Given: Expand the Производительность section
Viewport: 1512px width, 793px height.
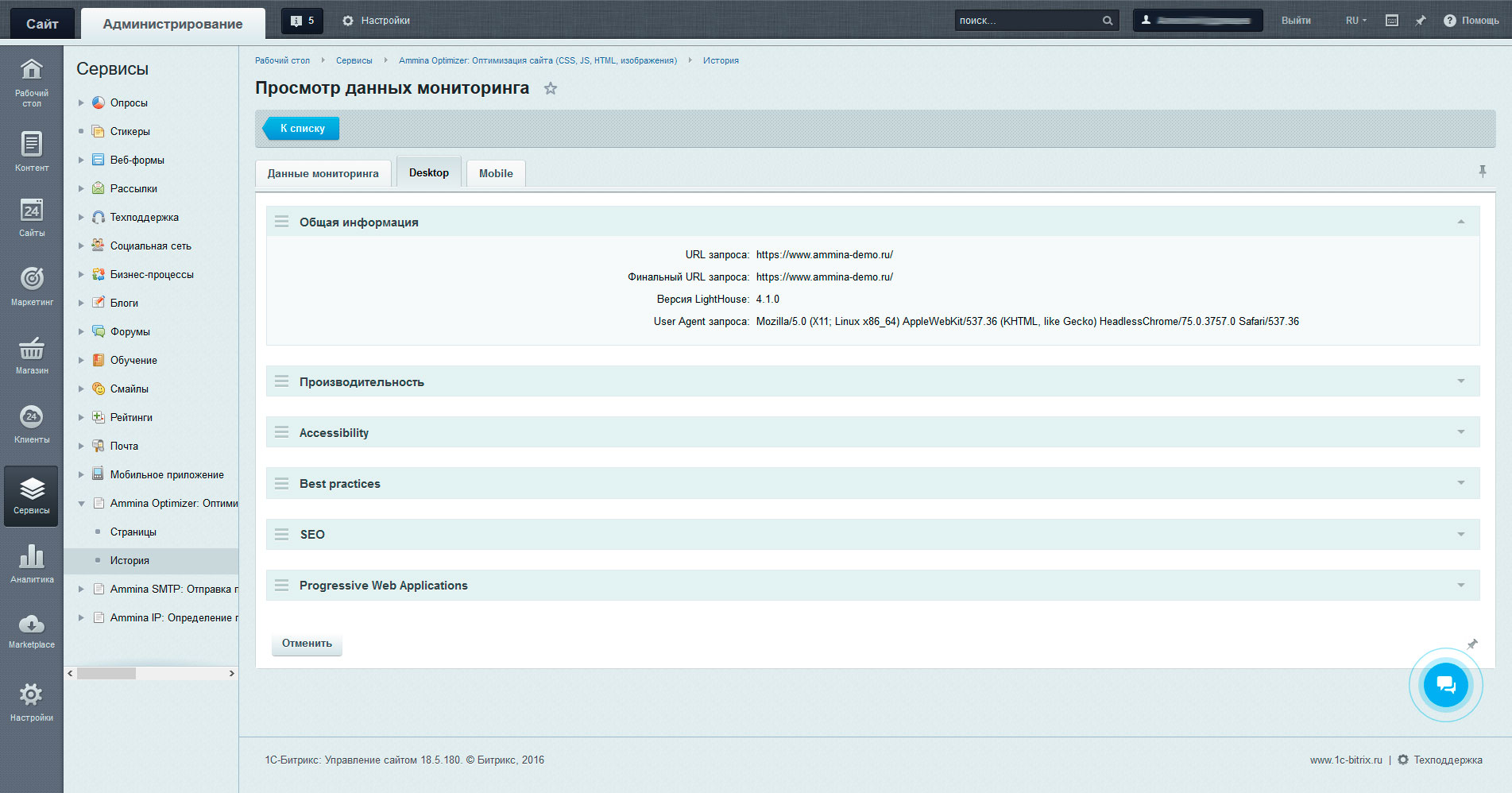Looking at the screenshot, I should (1460, 382).
